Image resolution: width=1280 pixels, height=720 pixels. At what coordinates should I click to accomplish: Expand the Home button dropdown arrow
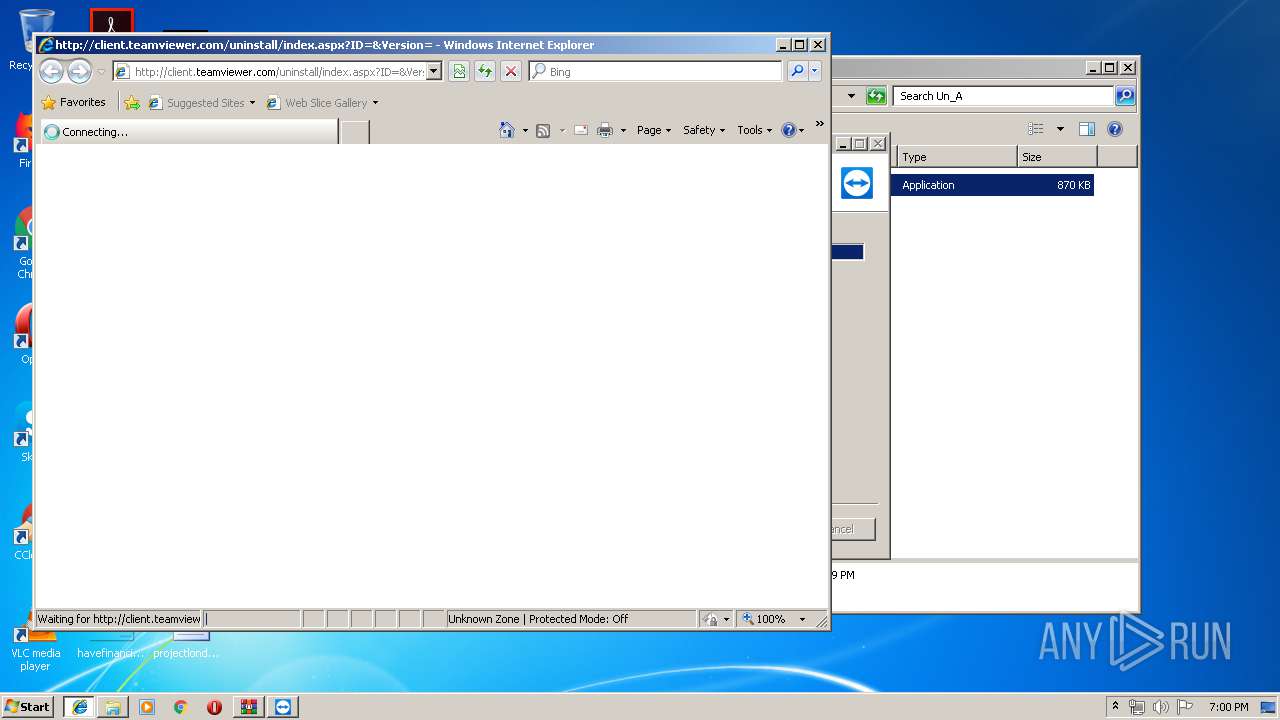525,131
